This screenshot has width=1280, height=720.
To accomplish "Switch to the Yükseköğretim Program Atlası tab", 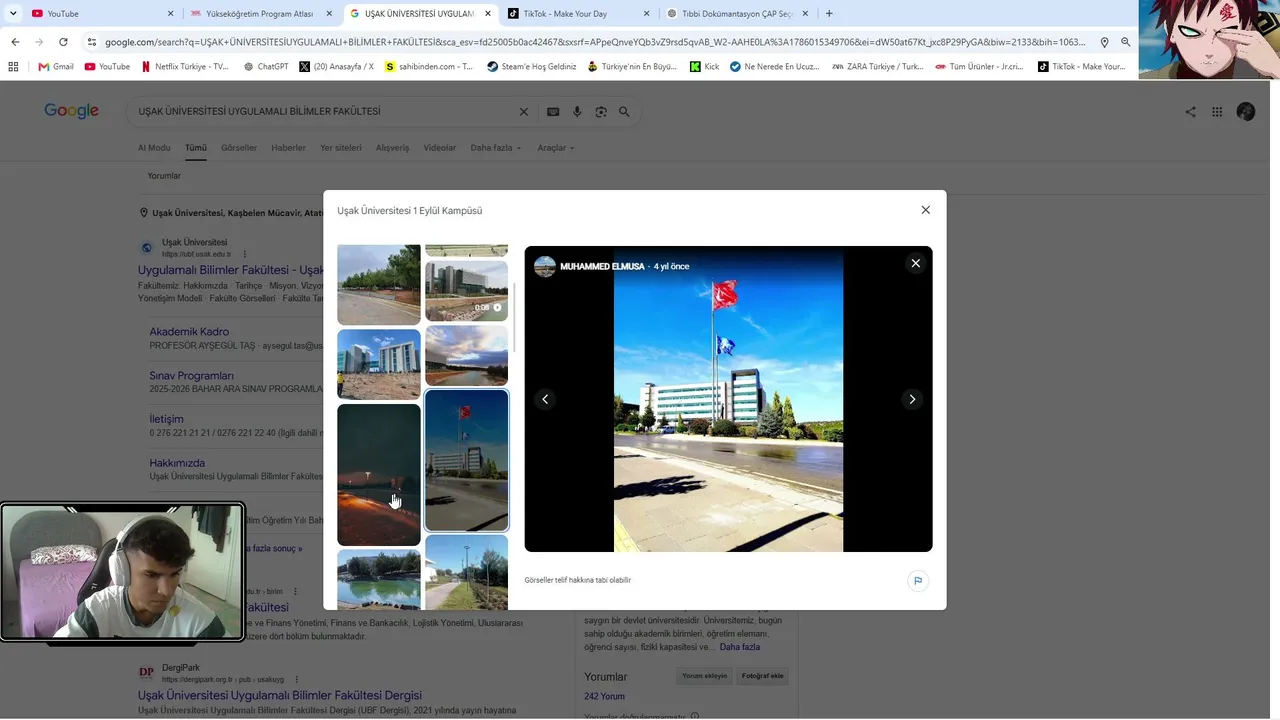I will pos(262,14).
